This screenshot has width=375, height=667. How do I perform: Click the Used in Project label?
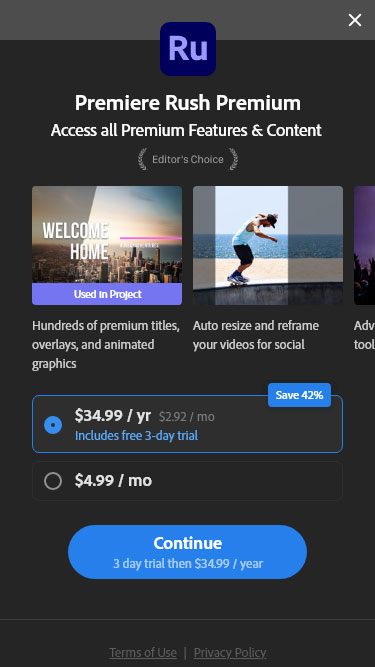coord(107,294)
